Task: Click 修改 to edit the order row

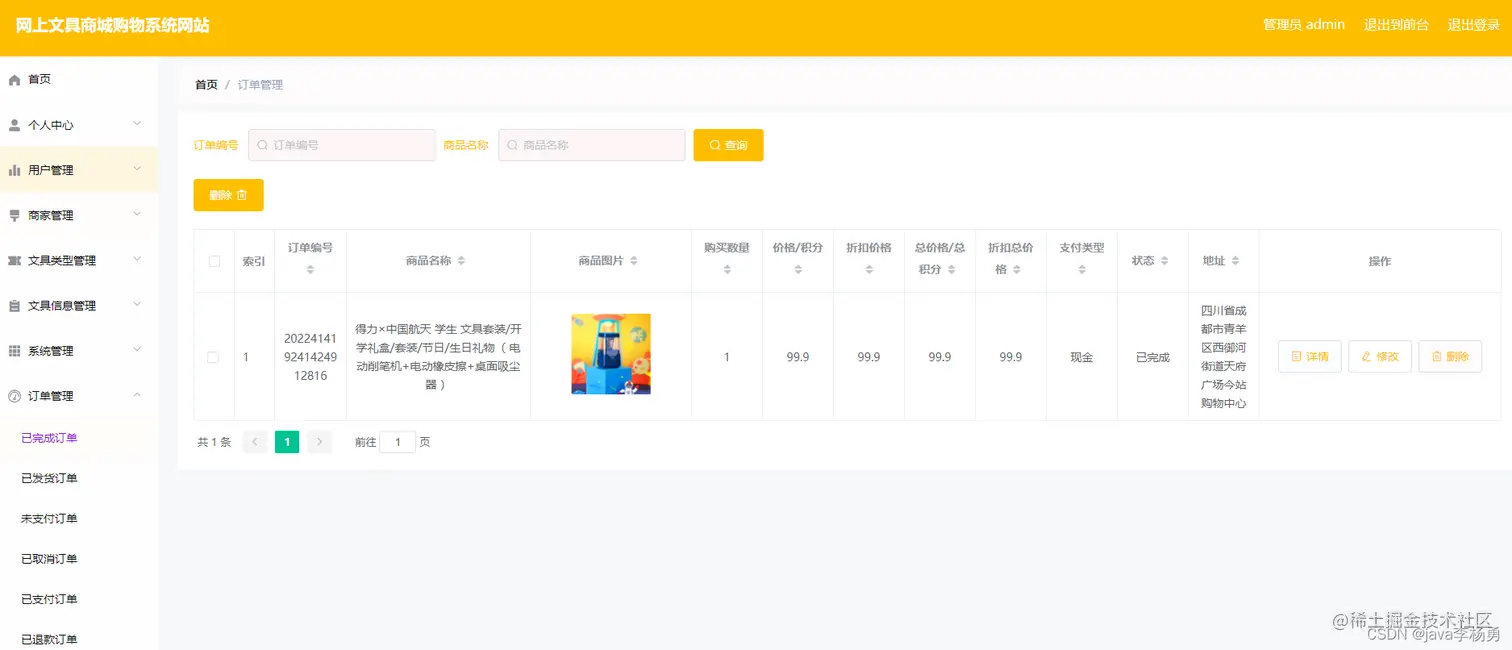Action: [x=1380, y=357]
